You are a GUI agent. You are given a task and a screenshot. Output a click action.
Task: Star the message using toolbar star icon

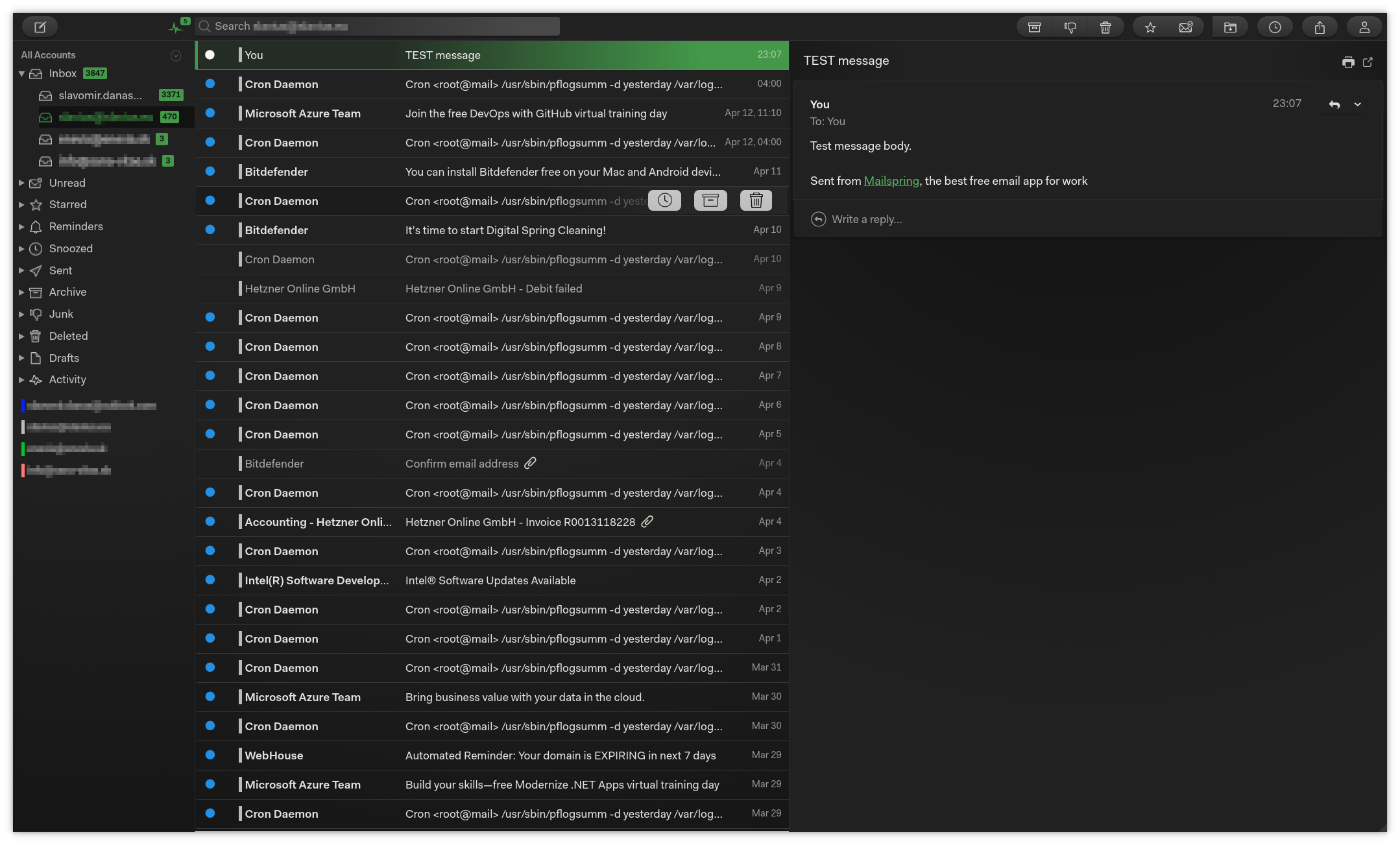click(1150, 27)
